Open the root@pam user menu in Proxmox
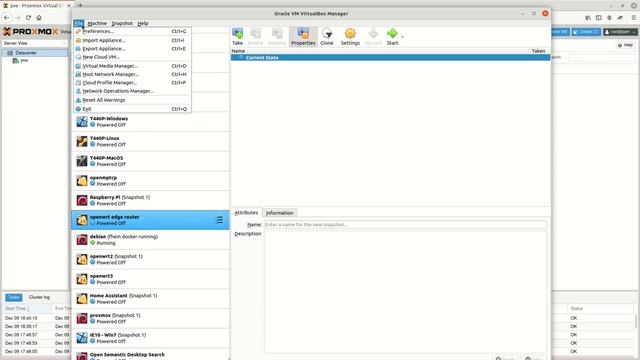 [620, 32]
